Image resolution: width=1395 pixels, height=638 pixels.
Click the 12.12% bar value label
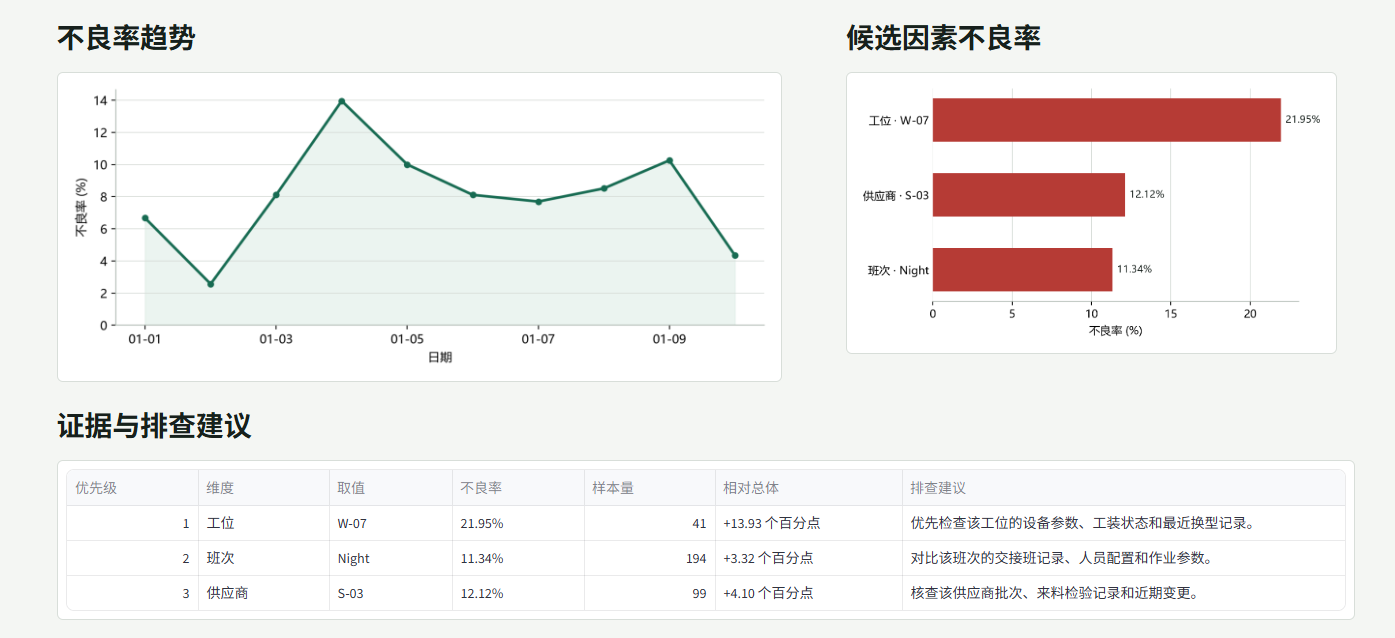click(1146, 194)
